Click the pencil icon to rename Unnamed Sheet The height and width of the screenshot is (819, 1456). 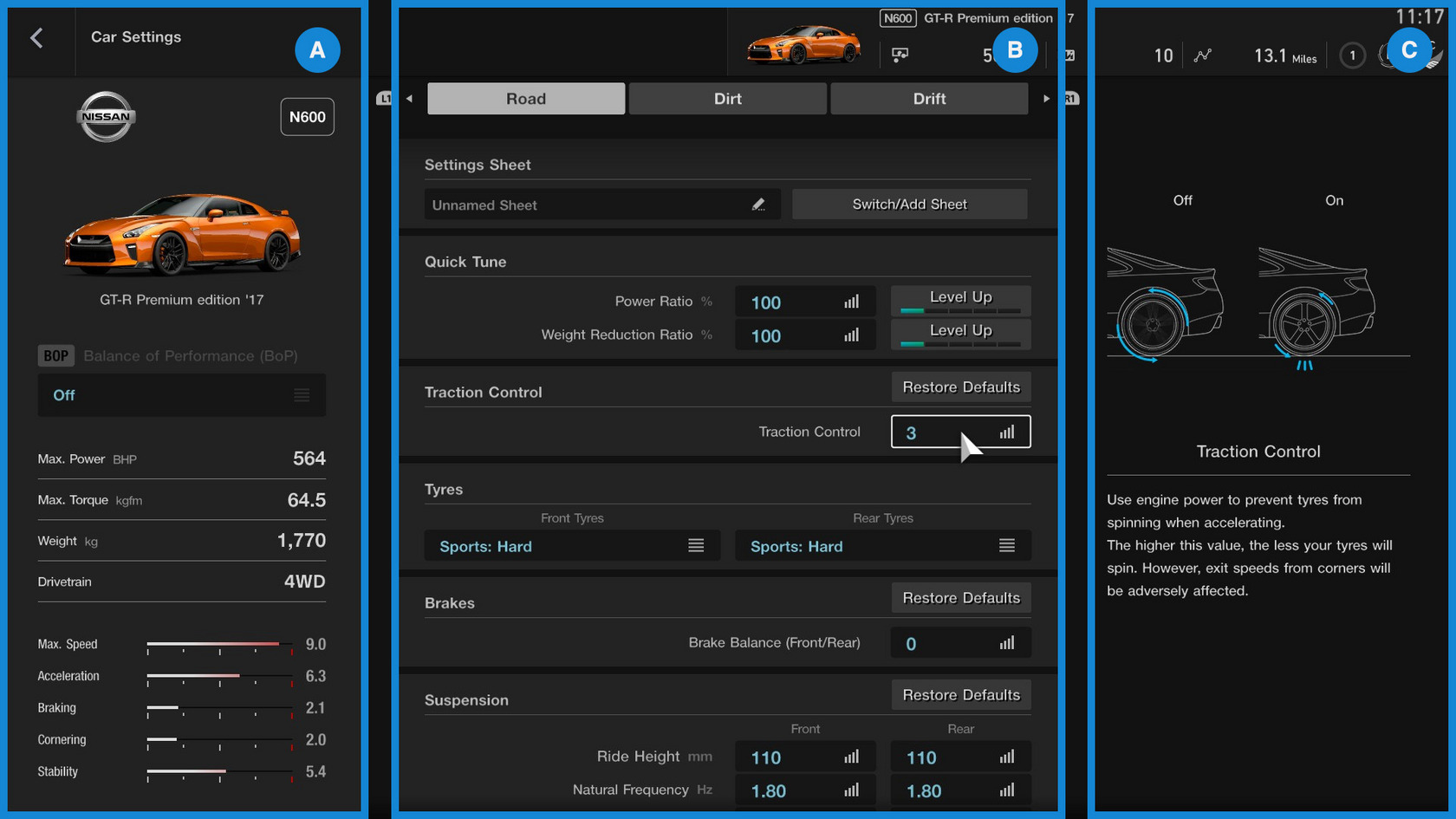tap(758, 205)
